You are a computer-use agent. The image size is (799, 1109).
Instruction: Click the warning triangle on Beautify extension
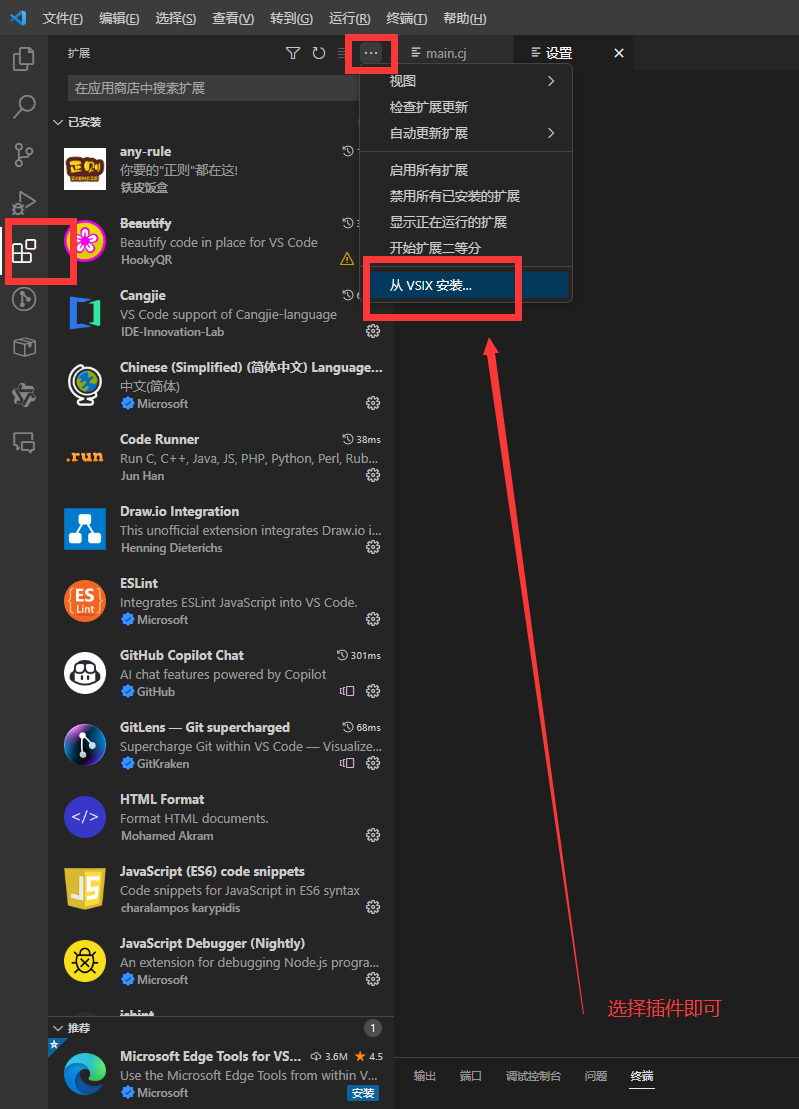(x=347, y=259)
